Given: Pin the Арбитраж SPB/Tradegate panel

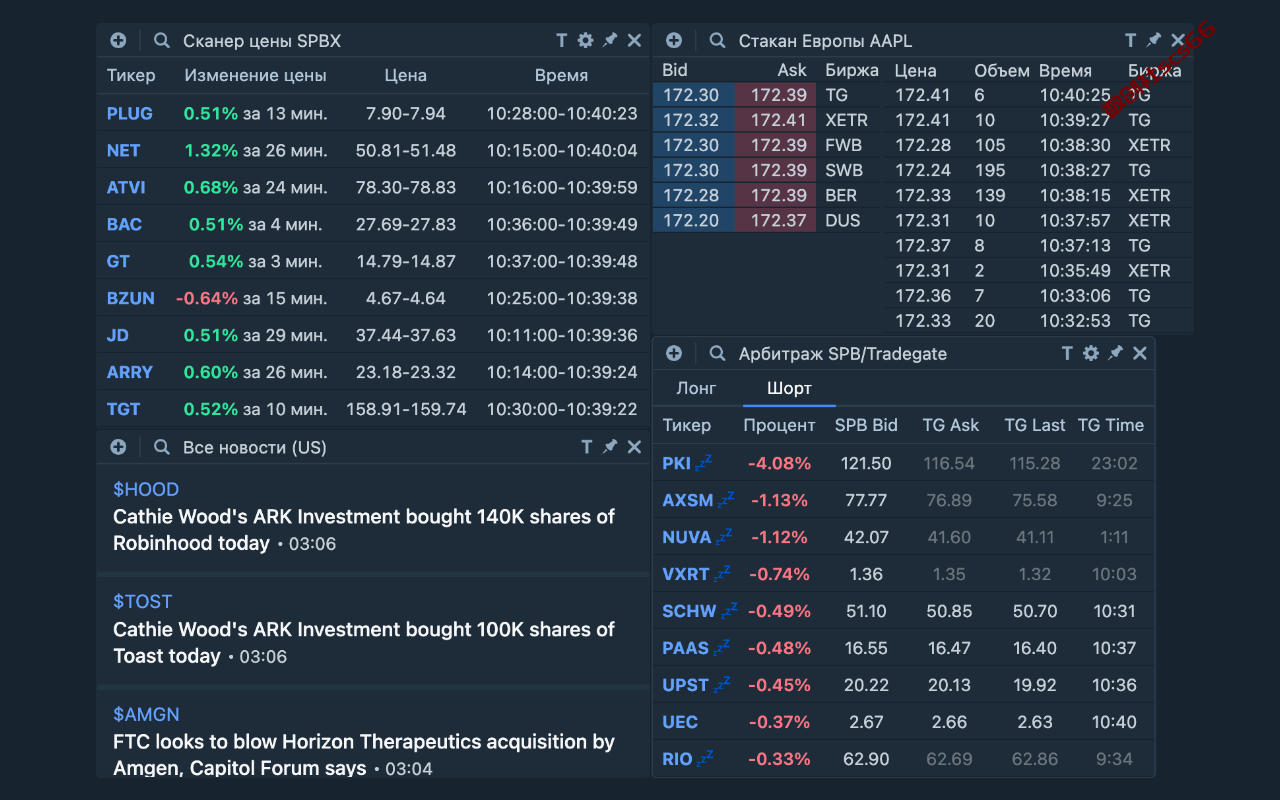Looking at the screenshot, I should pos(1115,353).
